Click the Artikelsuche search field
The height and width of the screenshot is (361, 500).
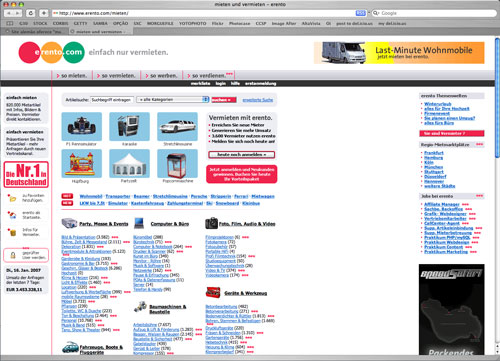click(112, 100)
